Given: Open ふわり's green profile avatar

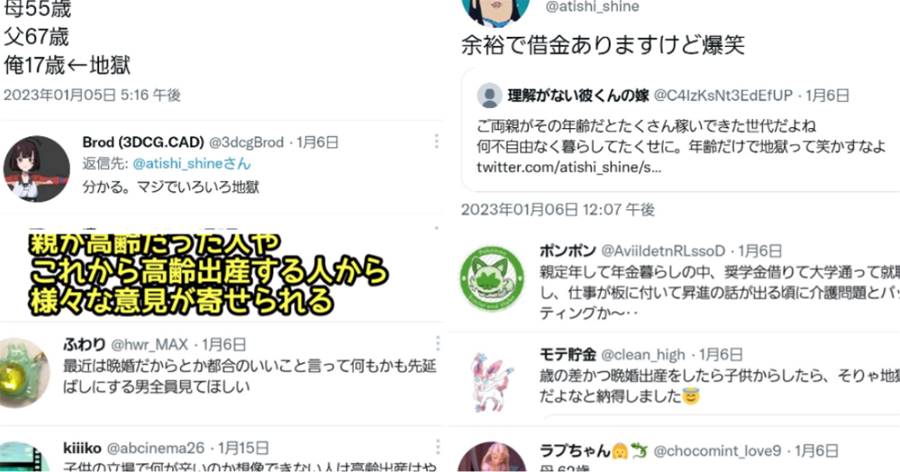Looking at the screenshot, I should [x=24, y=373].
